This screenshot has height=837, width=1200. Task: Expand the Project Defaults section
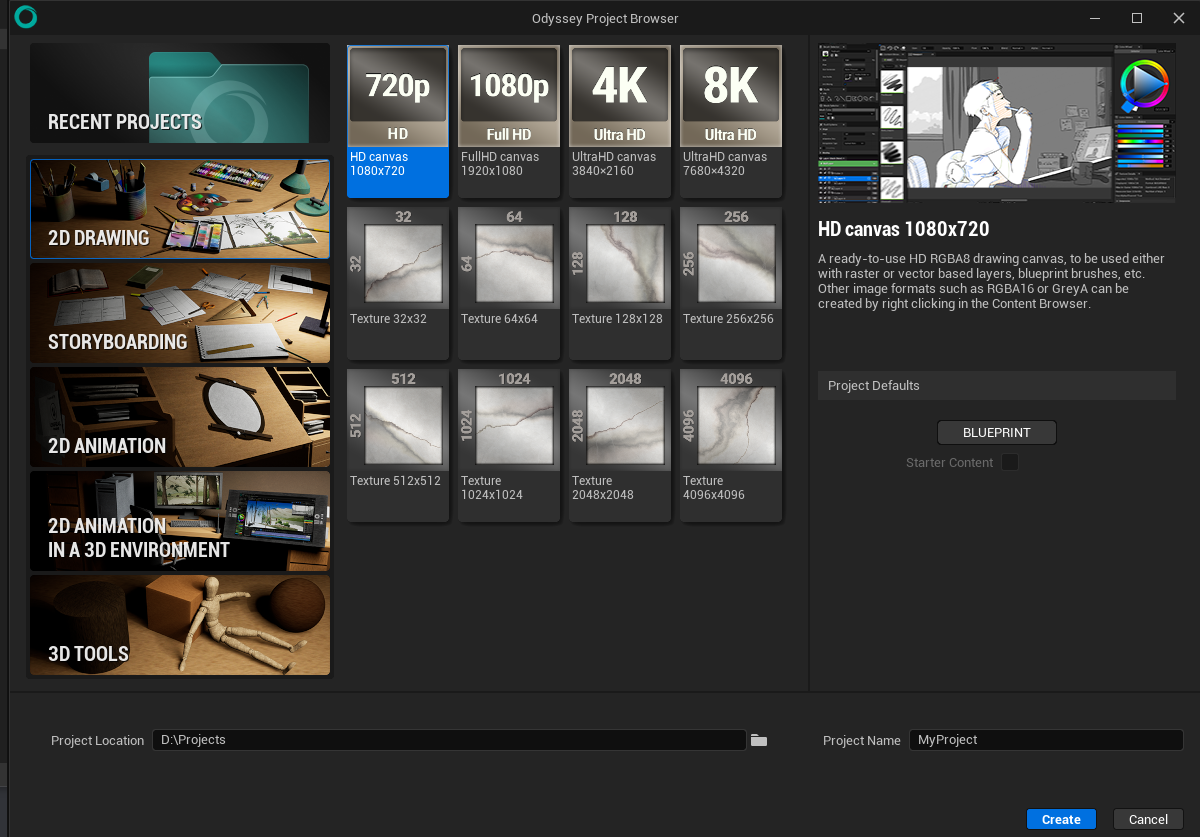[x=996, y=386]
